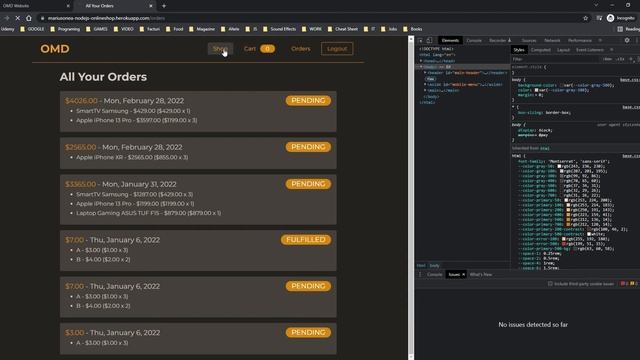Open color-gray-50 color swatch picker

[560, 166]
